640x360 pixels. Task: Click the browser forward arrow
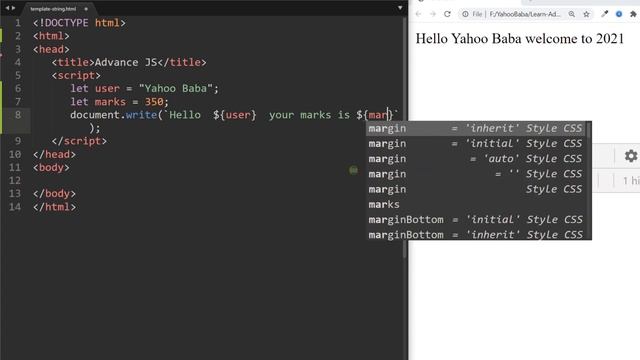coord(433,14)
